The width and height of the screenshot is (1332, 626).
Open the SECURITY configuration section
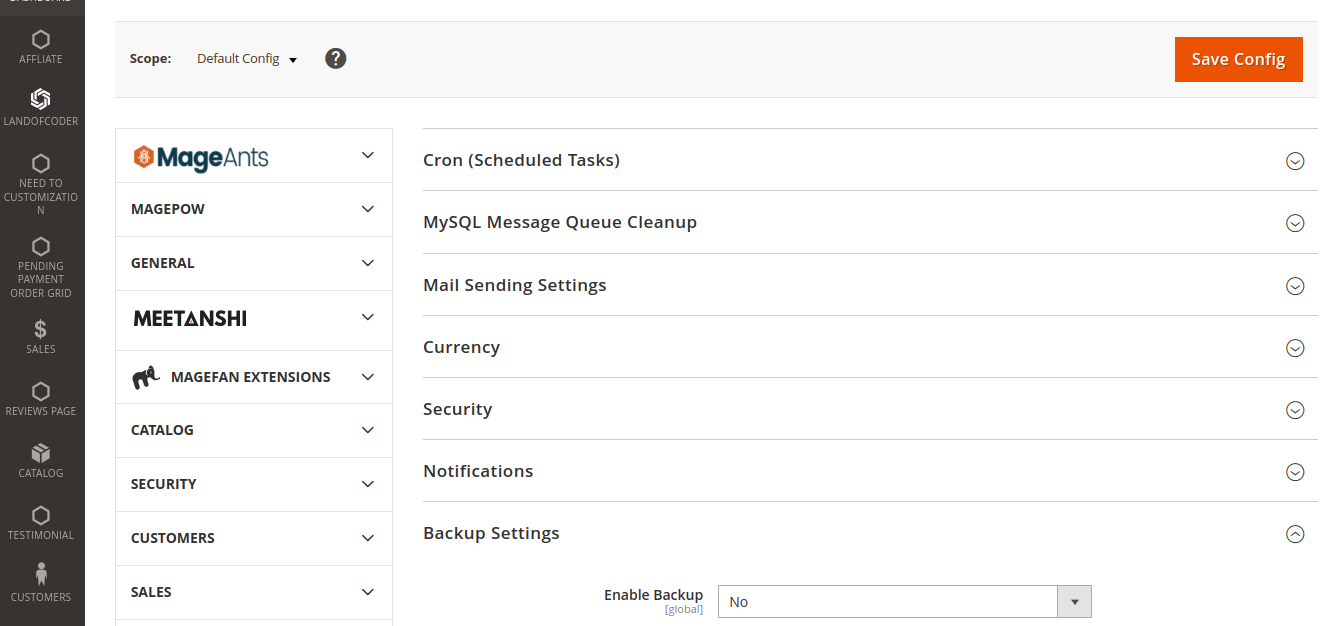[253, 484]
